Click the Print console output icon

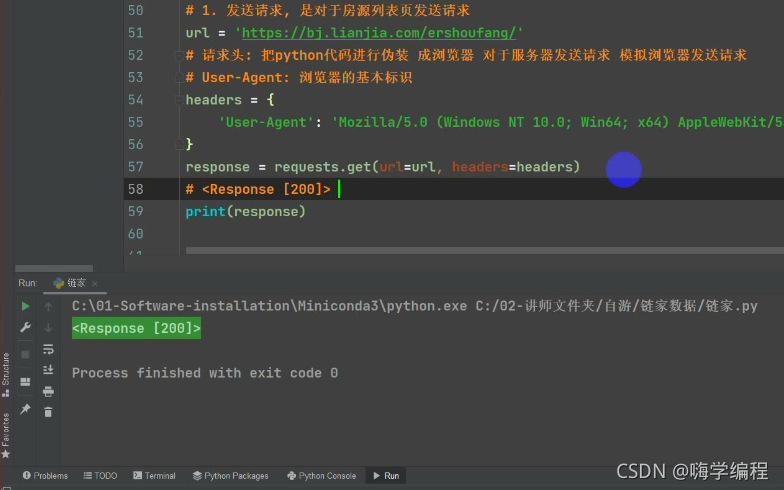tap(48, 391)
